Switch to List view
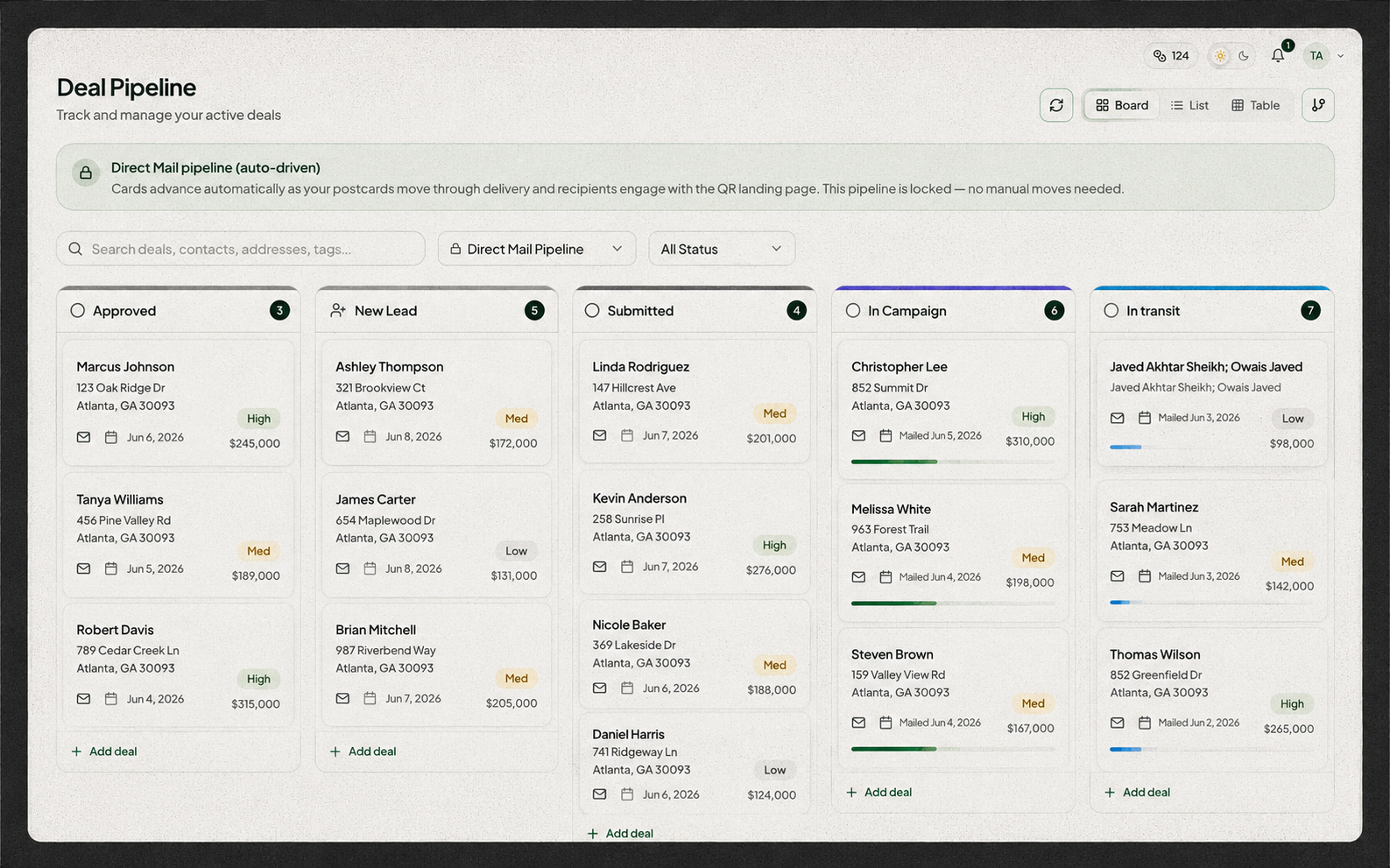 1189,105
